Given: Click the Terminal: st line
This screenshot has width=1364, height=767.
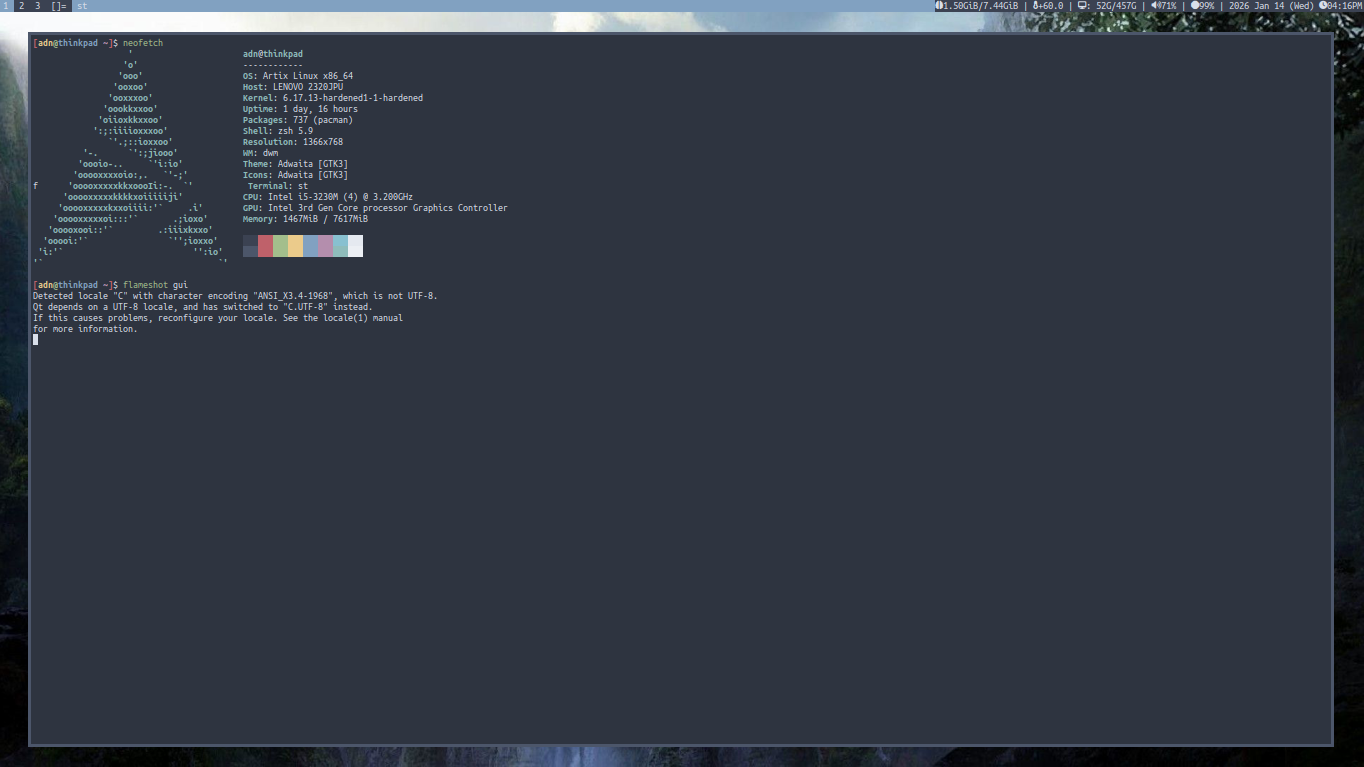Looking at the screenshot, I should tap(278, 186).
